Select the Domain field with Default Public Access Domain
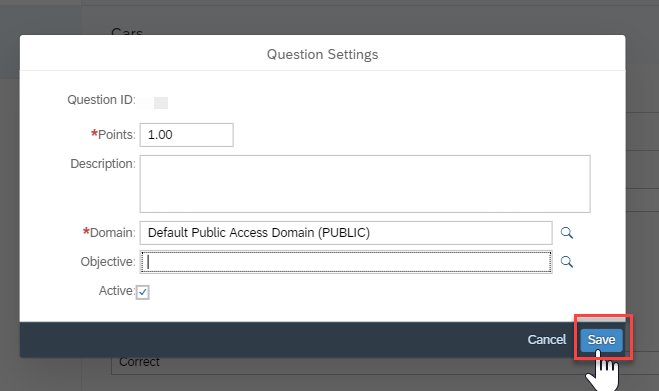The height and width of the screenshot is (391, 659). [346, 233]
